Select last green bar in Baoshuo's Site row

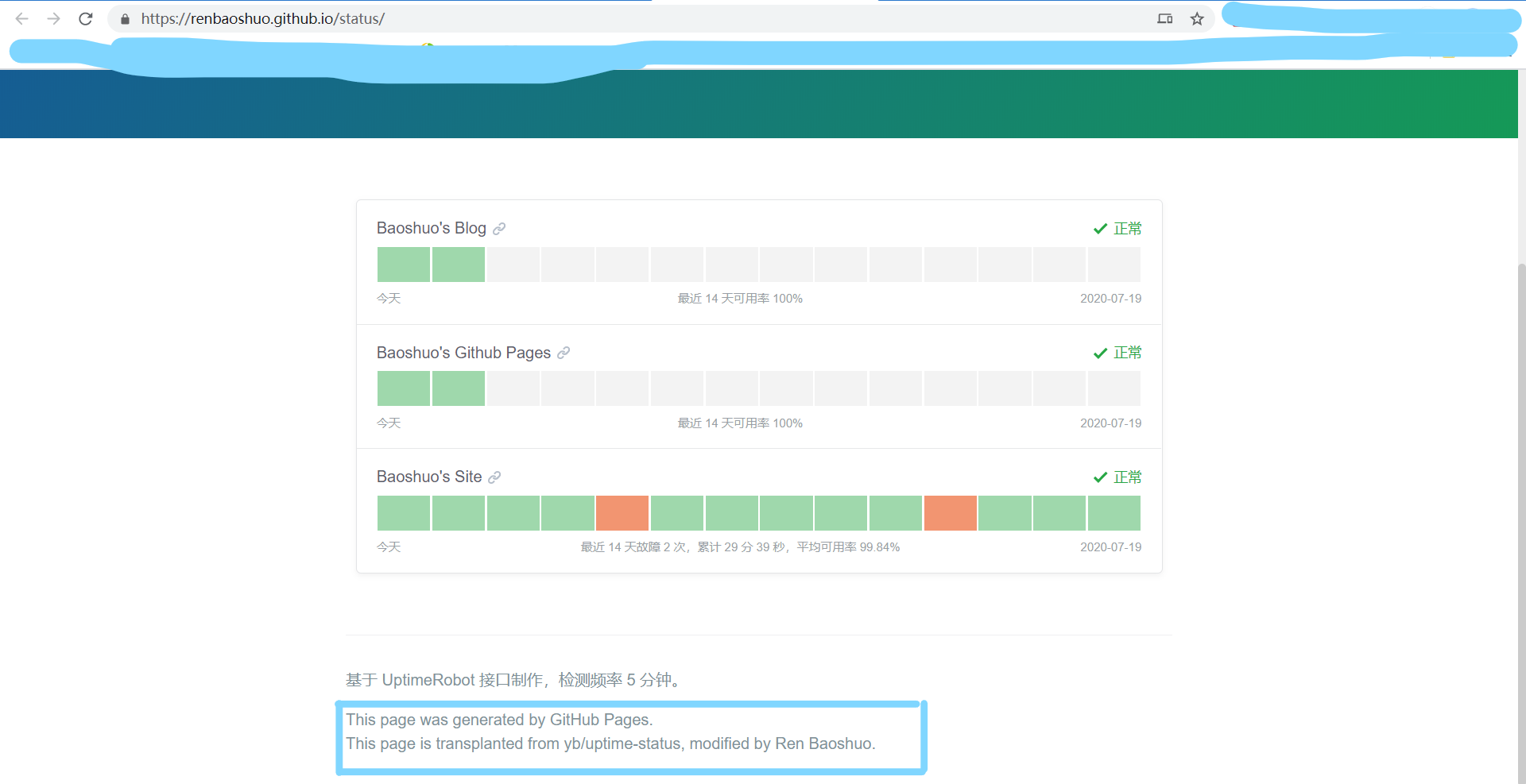click(x=1114, y=513)
